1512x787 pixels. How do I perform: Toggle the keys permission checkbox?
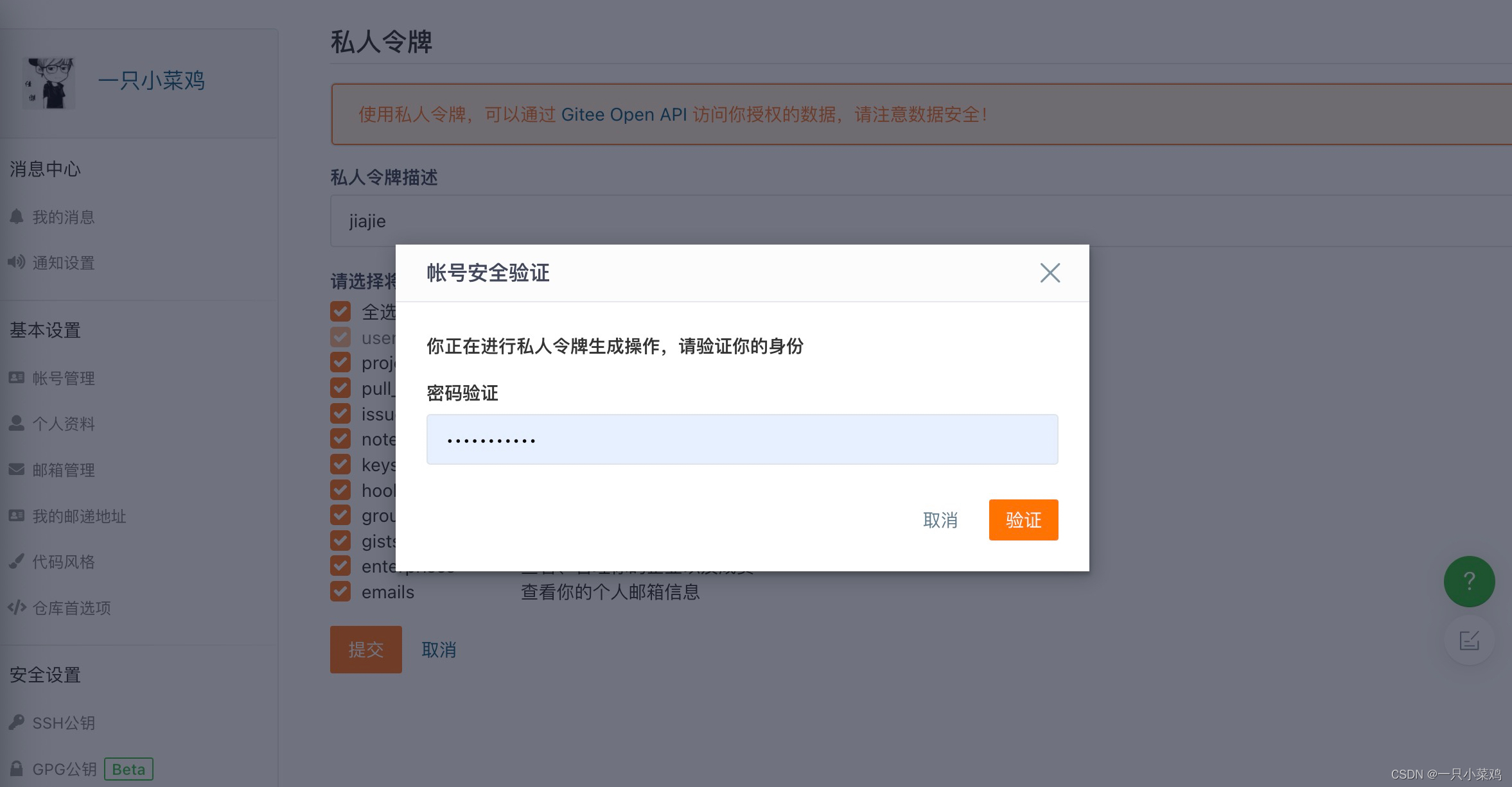pos(340,464)
